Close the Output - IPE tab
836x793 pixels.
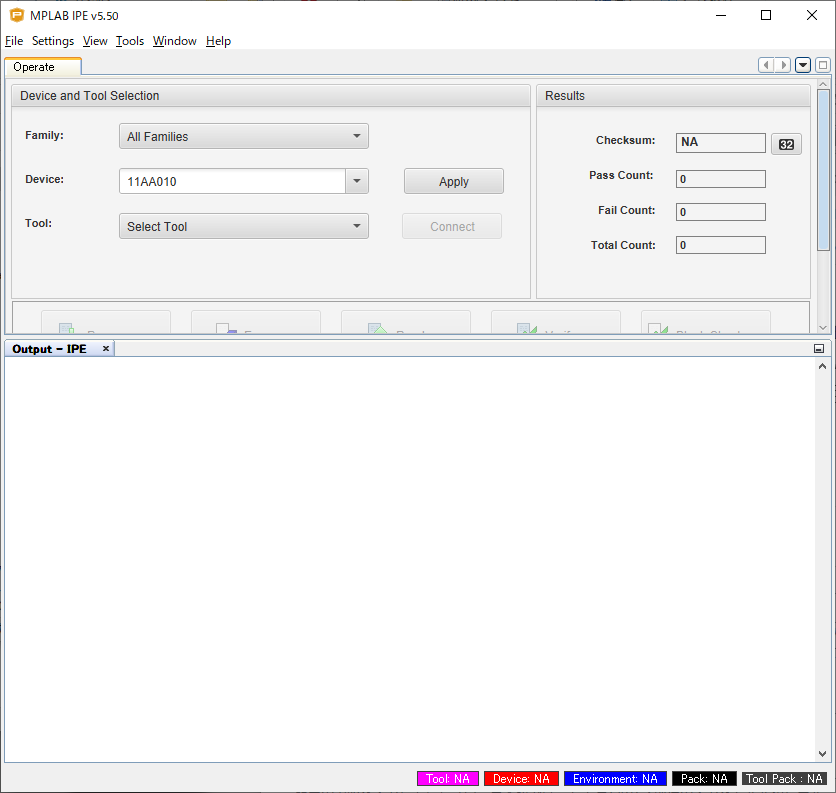(106, 348)
